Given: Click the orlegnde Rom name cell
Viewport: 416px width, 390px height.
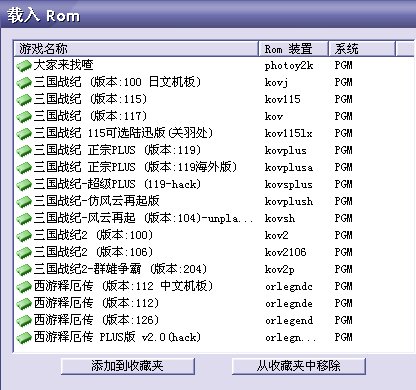Looking at the screenshot, I should pos(289,304).
